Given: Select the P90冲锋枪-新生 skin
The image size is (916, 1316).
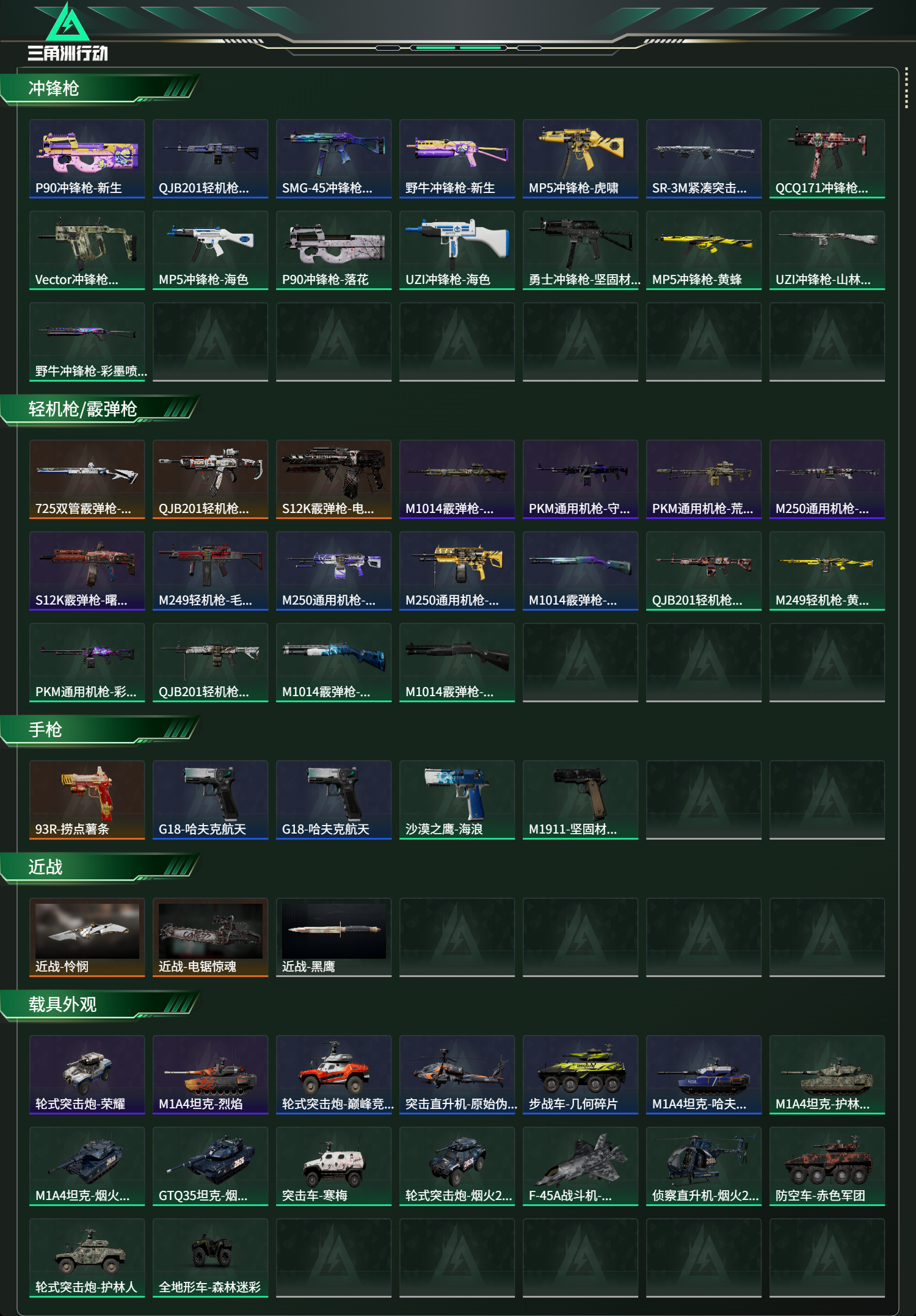Looking at the screenshot, I should (87, 159).
